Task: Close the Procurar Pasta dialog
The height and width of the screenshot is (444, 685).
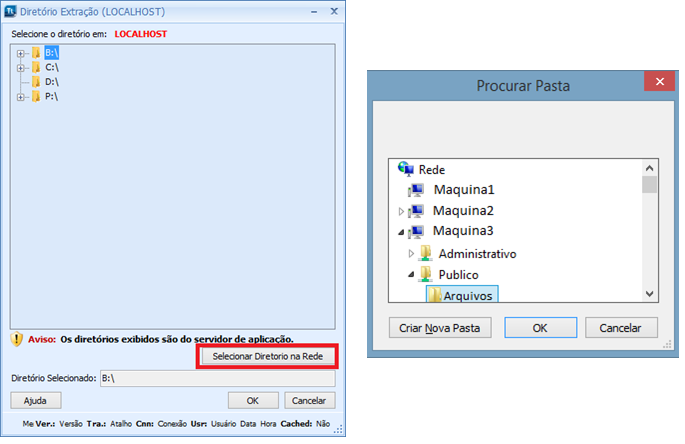Action: point(660,81)
